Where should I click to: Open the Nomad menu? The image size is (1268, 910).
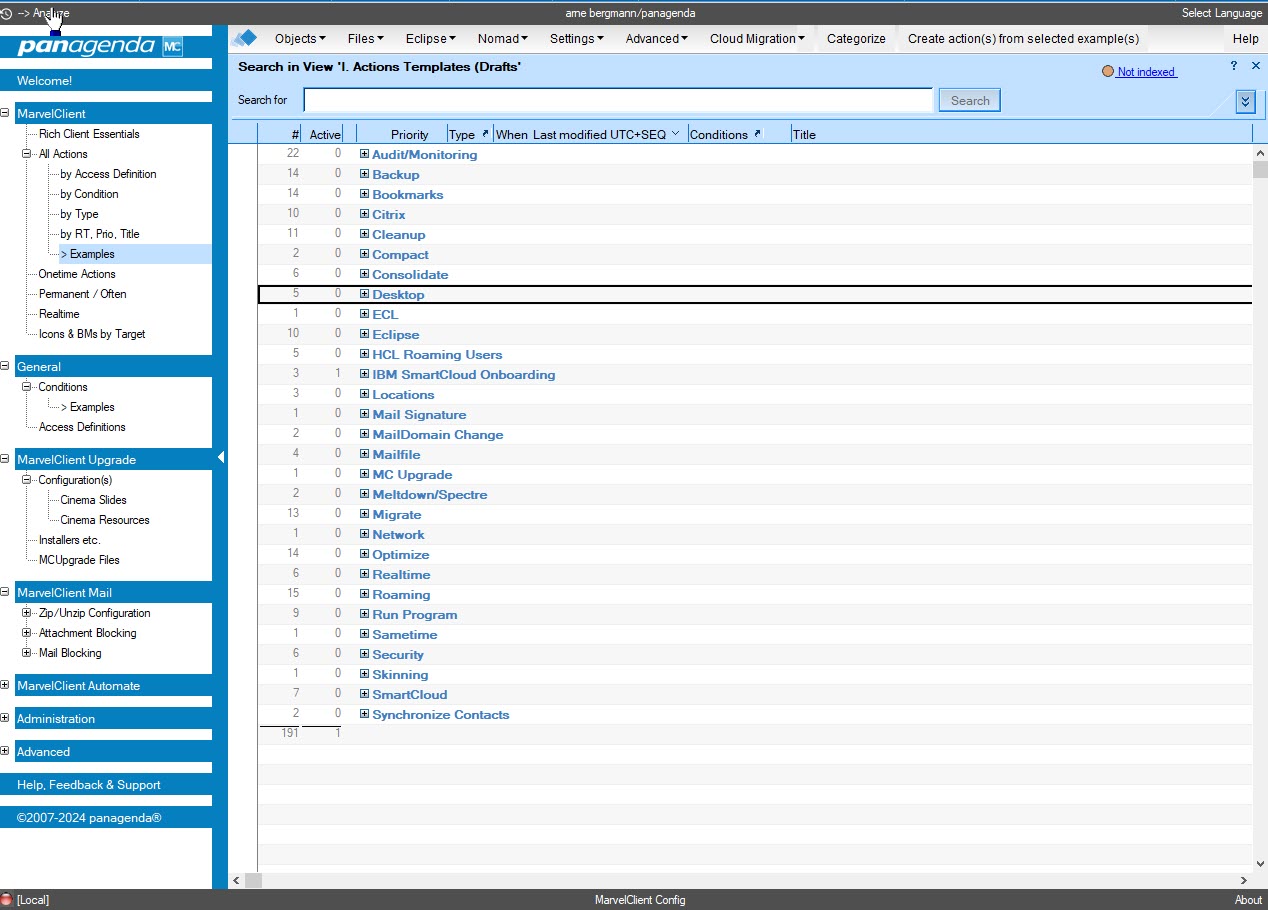pyautogui.click(x=503, y=38)
